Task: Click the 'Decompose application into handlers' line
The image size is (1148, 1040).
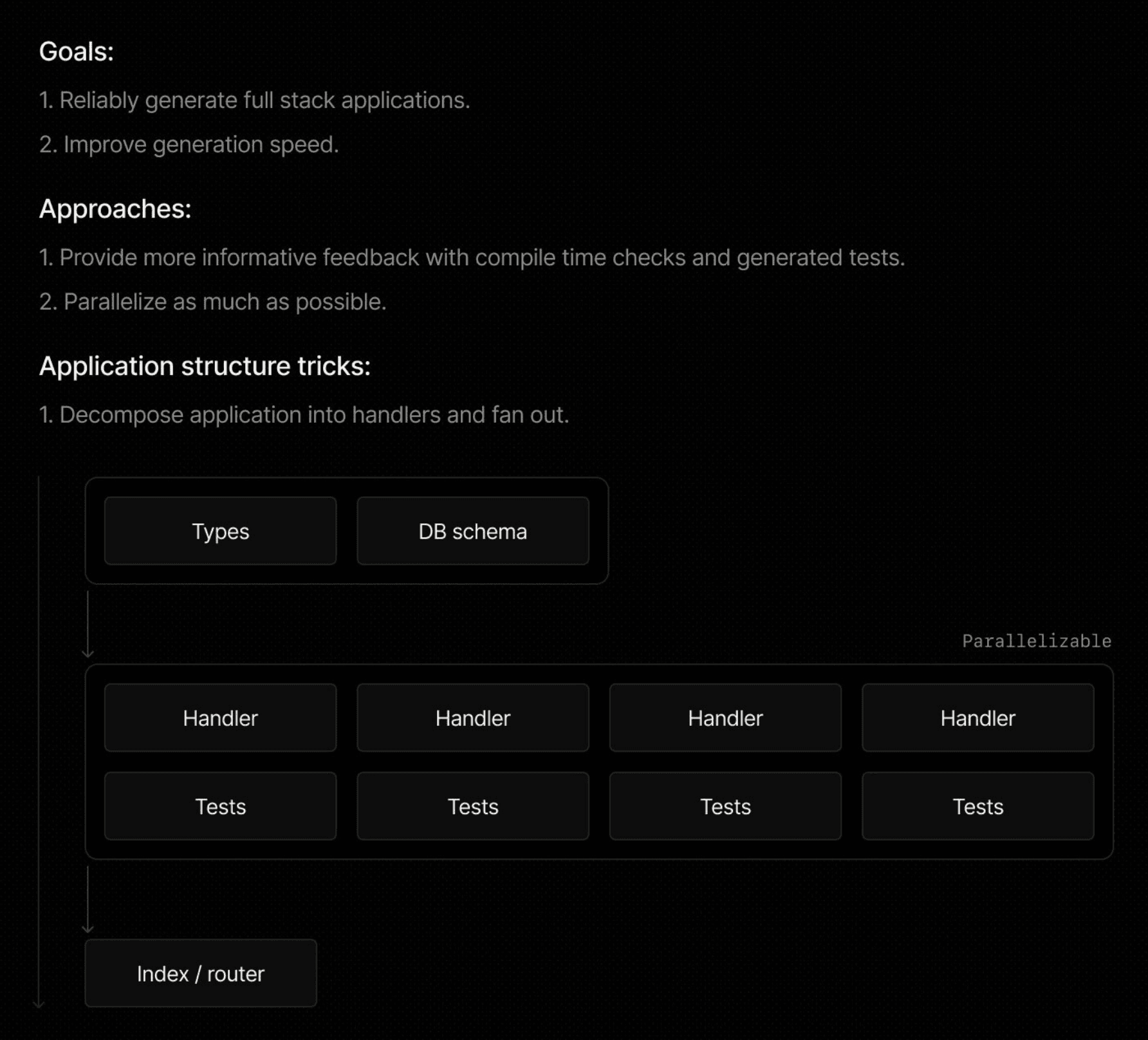Action: tap(304, 414)
